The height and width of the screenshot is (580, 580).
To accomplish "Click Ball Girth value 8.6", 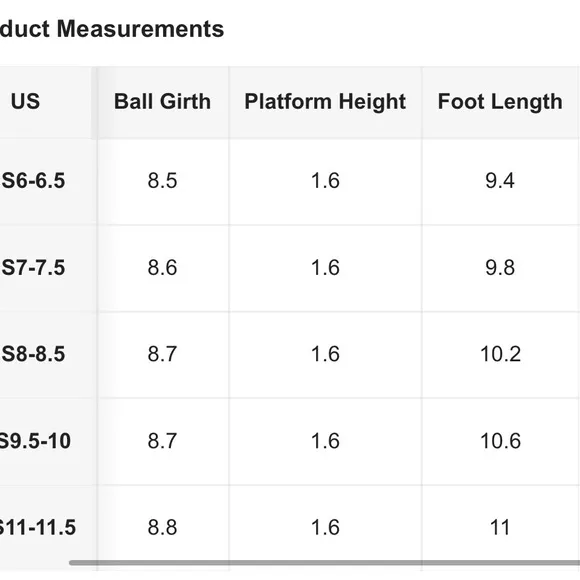I will click(x=162, y=267).
